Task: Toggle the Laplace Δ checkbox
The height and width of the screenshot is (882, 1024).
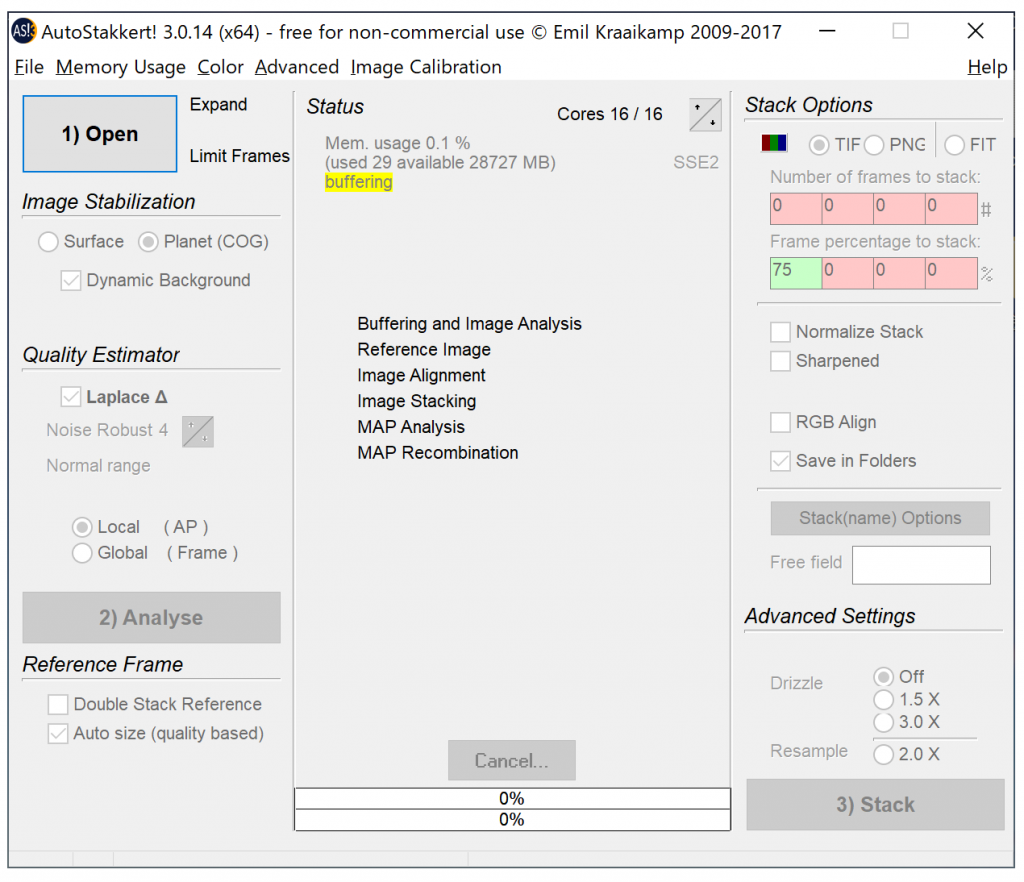Action: [x=114, y=397]
